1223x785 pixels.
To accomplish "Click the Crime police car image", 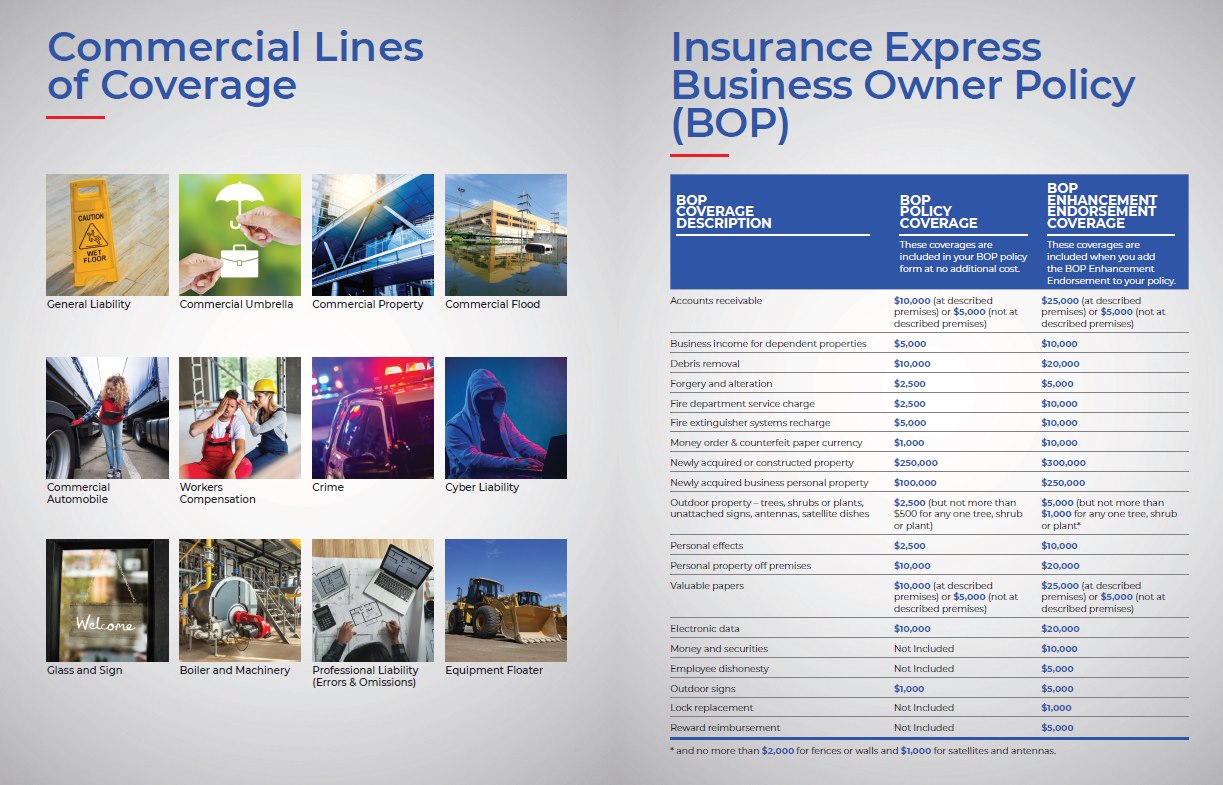I will (x=373, y=418).
